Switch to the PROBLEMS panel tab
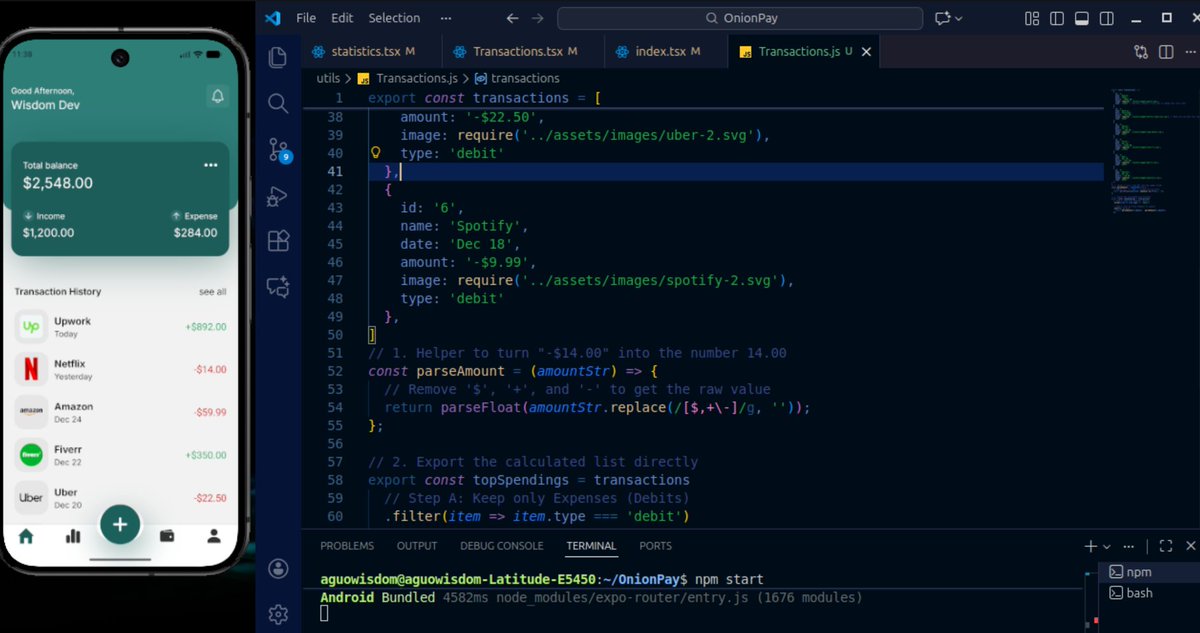1200x633 pixels. (347, 546)
